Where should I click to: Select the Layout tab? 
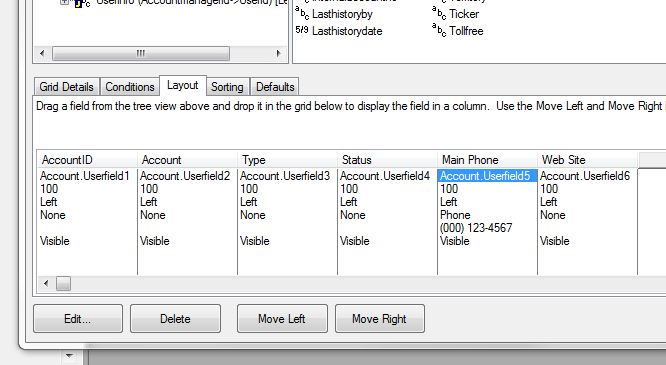pyautogui.click(x=183, y=85)
